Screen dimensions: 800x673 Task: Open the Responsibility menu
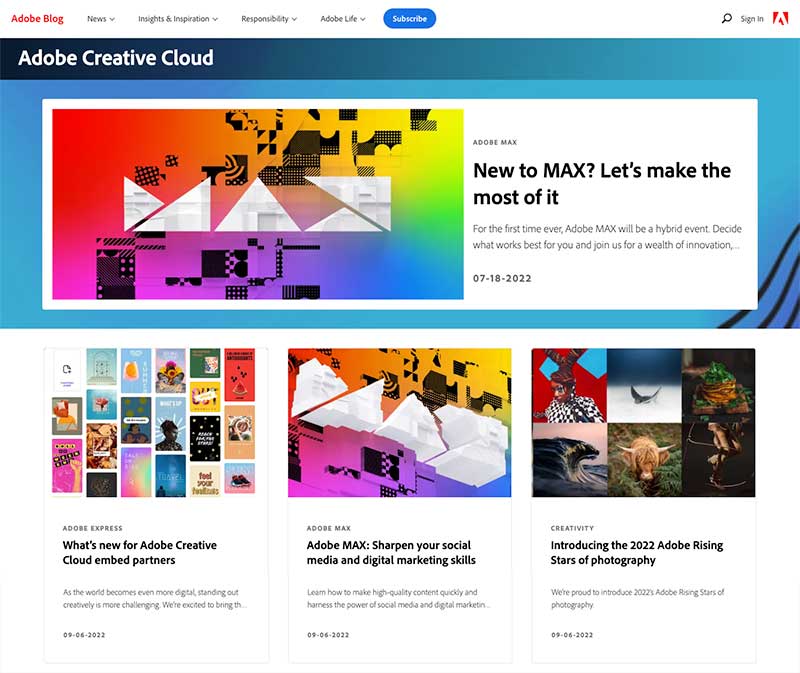point(269,19)
